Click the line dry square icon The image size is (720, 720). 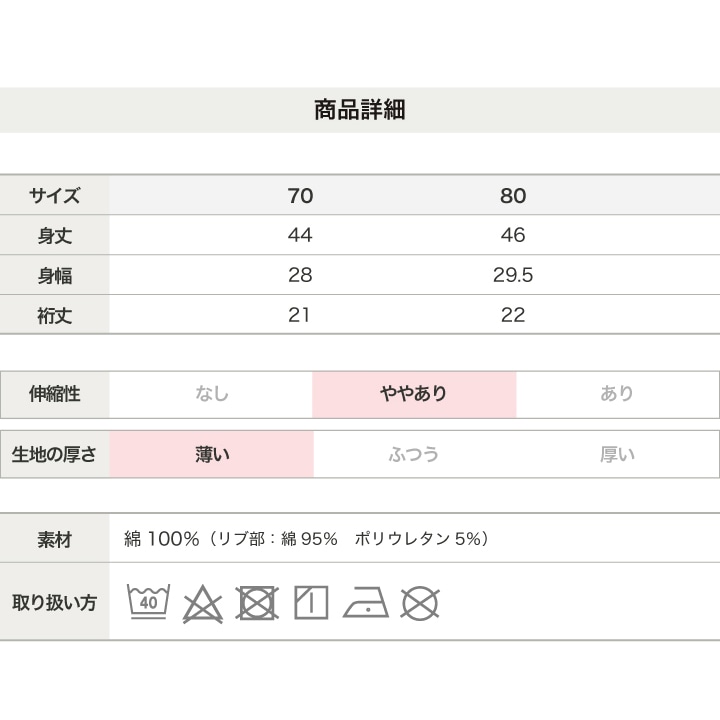point(311,602)
